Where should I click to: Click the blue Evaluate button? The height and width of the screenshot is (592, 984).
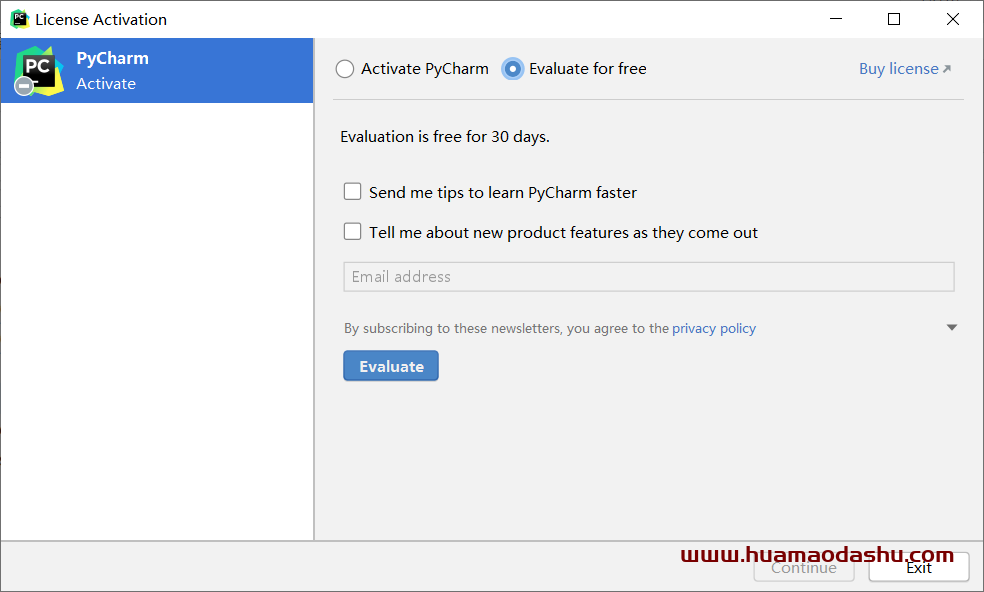[x=391, y=366]
